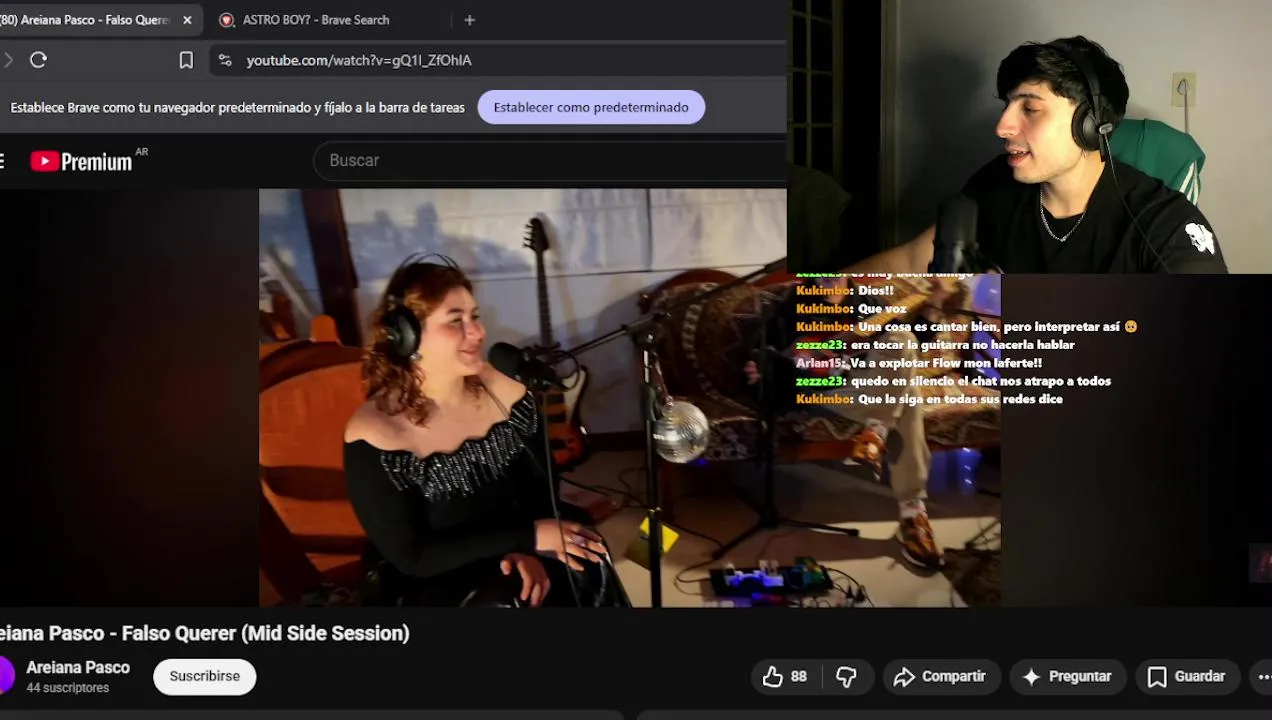
Task: Share the video using Compartir
Action: tap(940, 677)
